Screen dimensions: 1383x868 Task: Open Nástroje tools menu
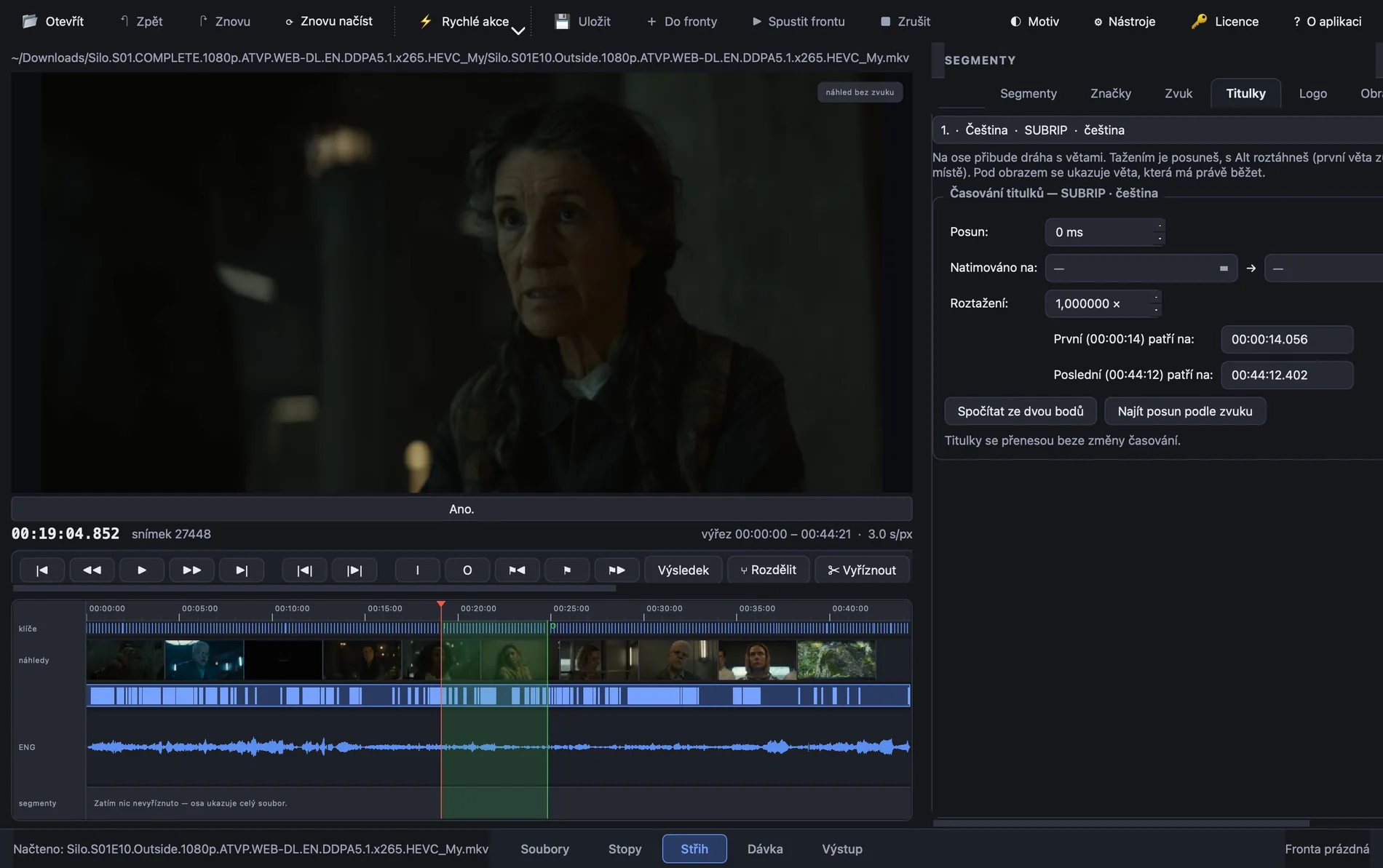pyautogui.click(x=1125, y=21)
